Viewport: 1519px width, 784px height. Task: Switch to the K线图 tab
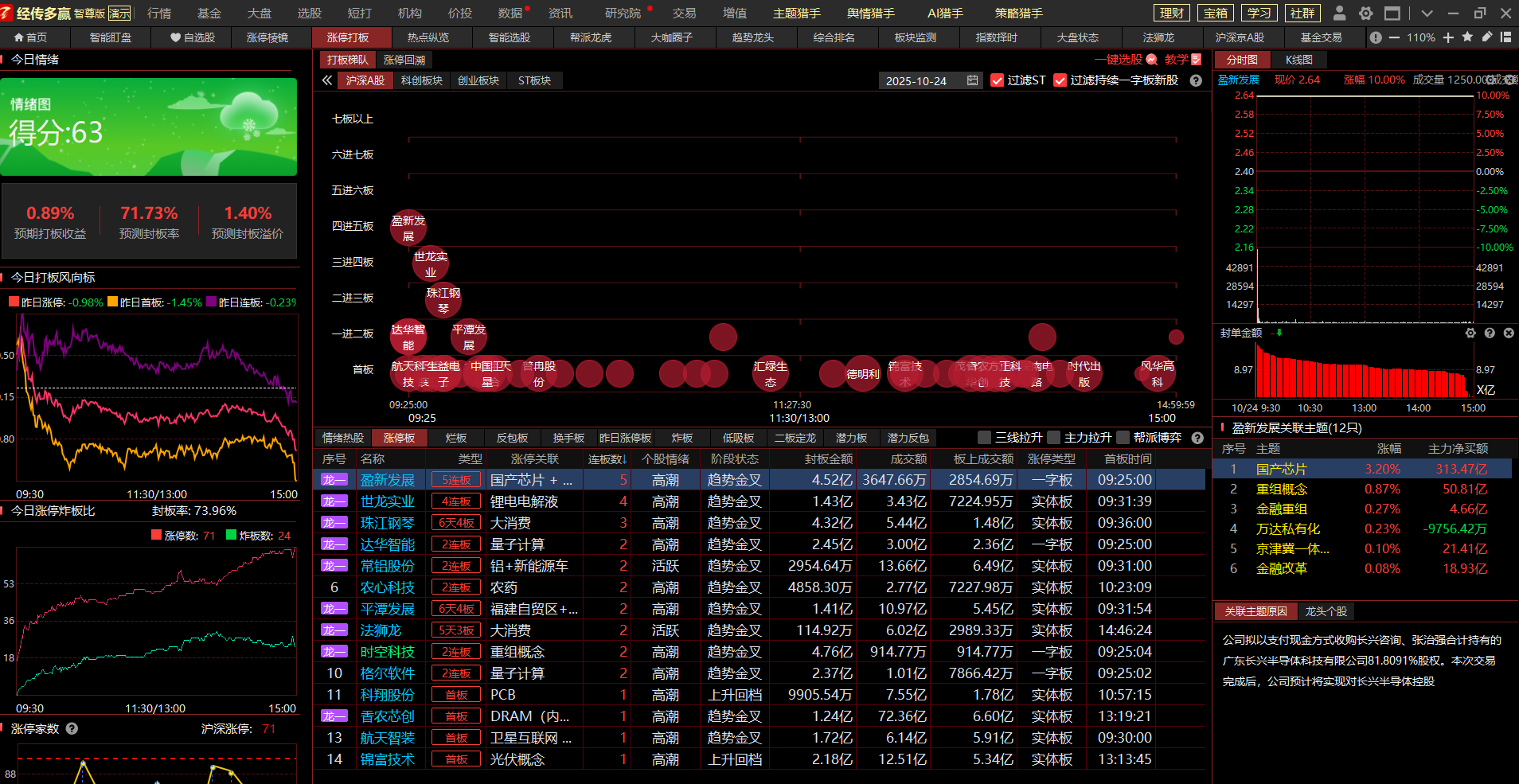(1298, 60)
